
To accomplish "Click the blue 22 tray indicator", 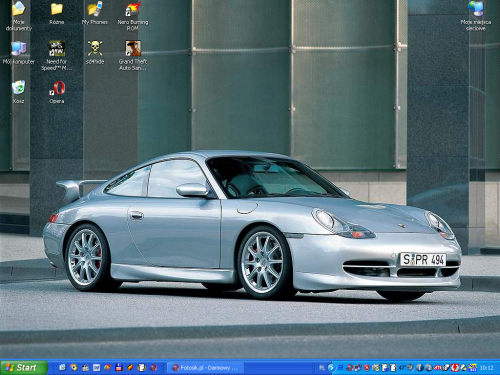I will click(340, 368).
